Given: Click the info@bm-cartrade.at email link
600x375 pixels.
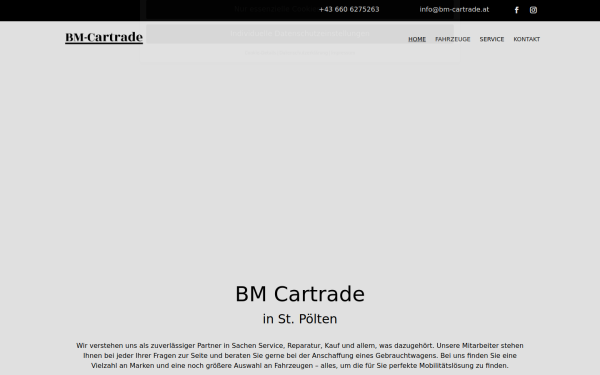Looking at the screenshot, I should pyautogui.click(x=454, y=10).
